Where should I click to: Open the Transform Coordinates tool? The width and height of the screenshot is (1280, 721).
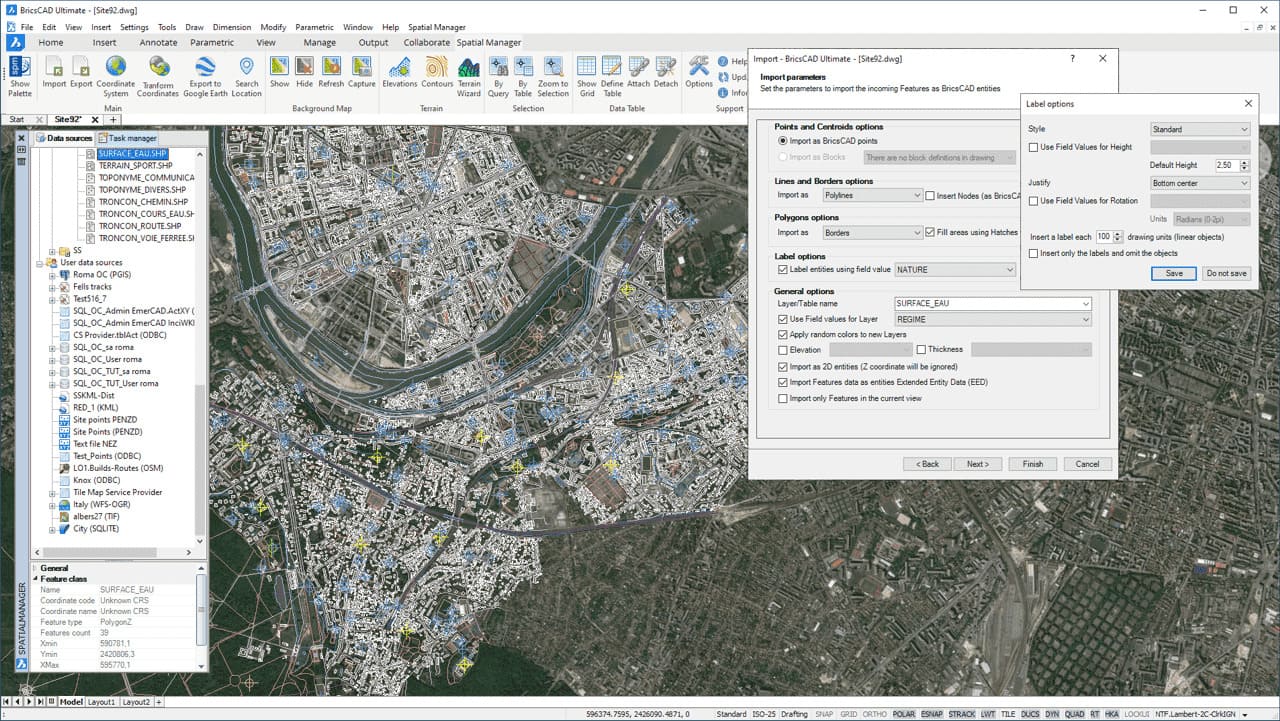tap(158, 76)
